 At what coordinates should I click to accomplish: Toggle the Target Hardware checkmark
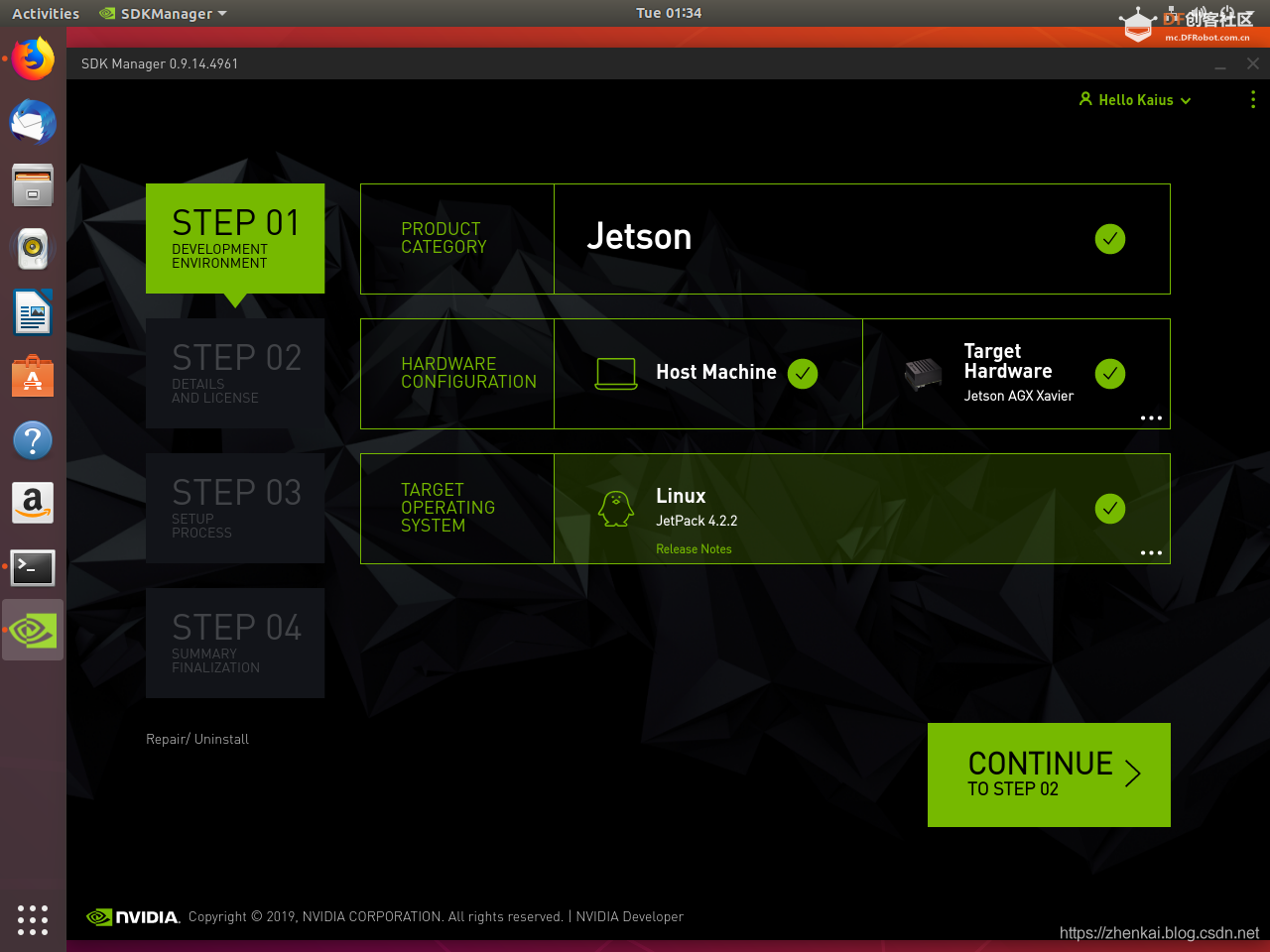pyautogui.click(x=1110, y=374)
